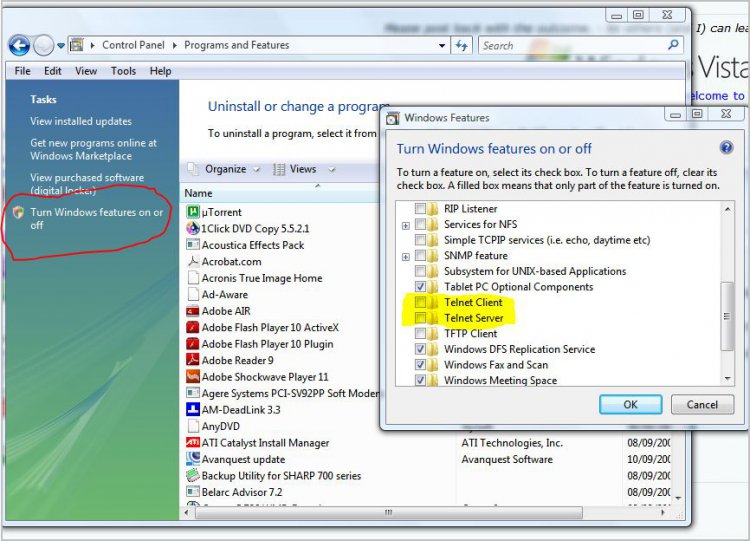Open Get new programs online link
Image resolution: width=750 pixels, height=541 pixels.
click(93, 149)
